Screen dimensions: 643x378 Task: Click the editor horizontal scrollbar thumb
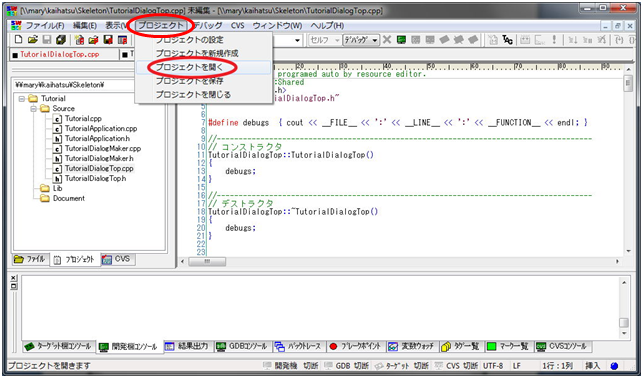point(207,261)
